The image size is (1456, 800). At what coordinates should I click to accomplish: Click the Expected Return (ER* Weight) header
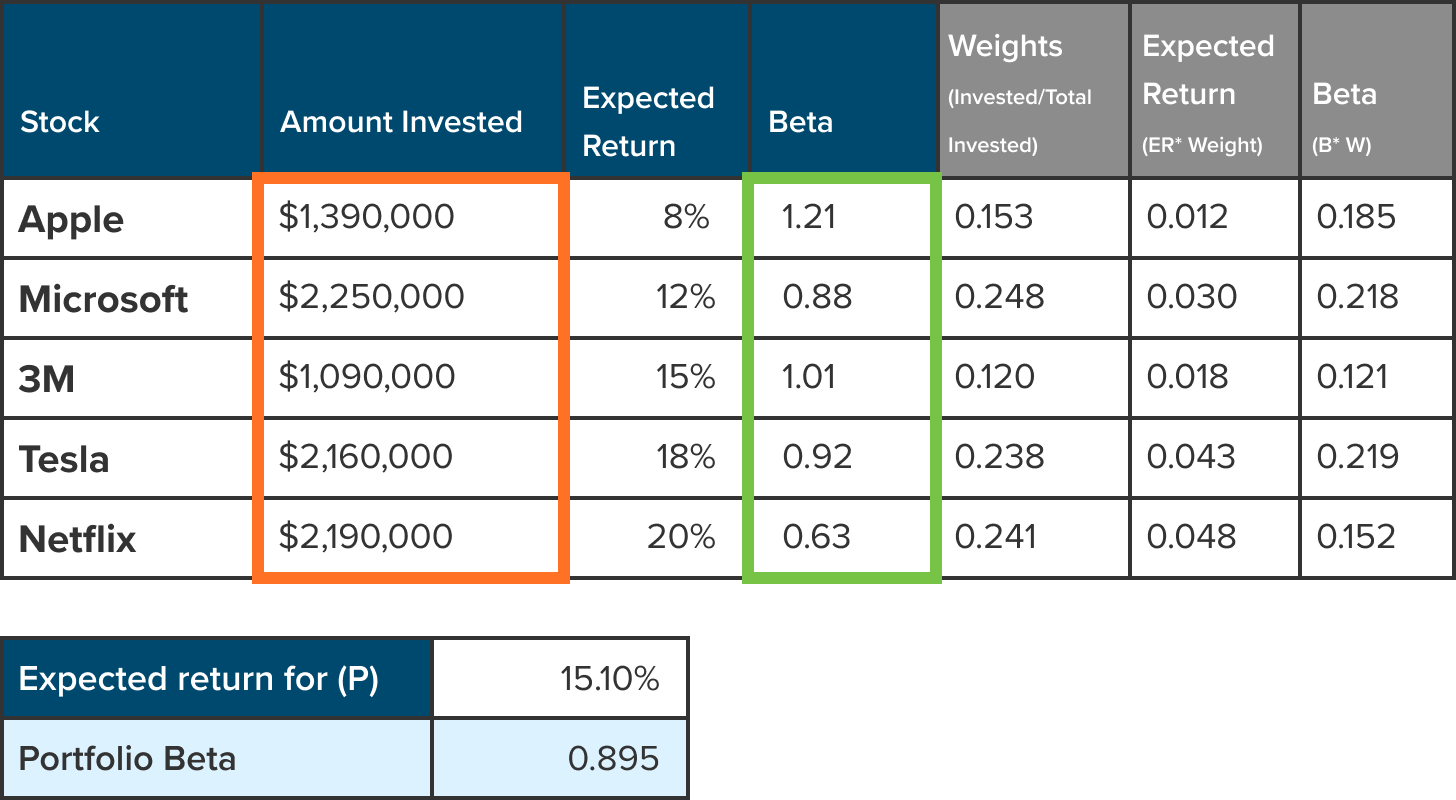click(1208, 94)
